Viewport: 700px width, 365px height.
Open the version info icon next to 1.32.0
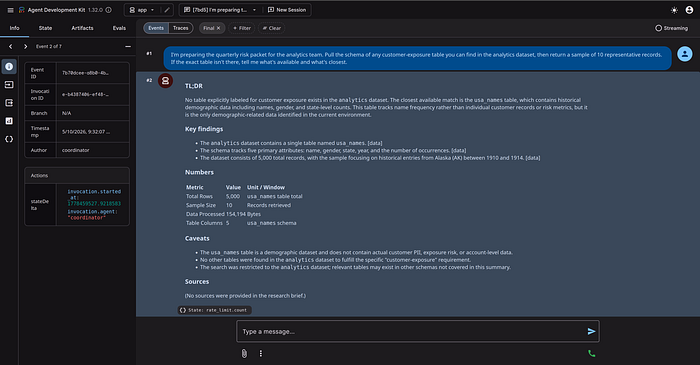coord(108,10)
